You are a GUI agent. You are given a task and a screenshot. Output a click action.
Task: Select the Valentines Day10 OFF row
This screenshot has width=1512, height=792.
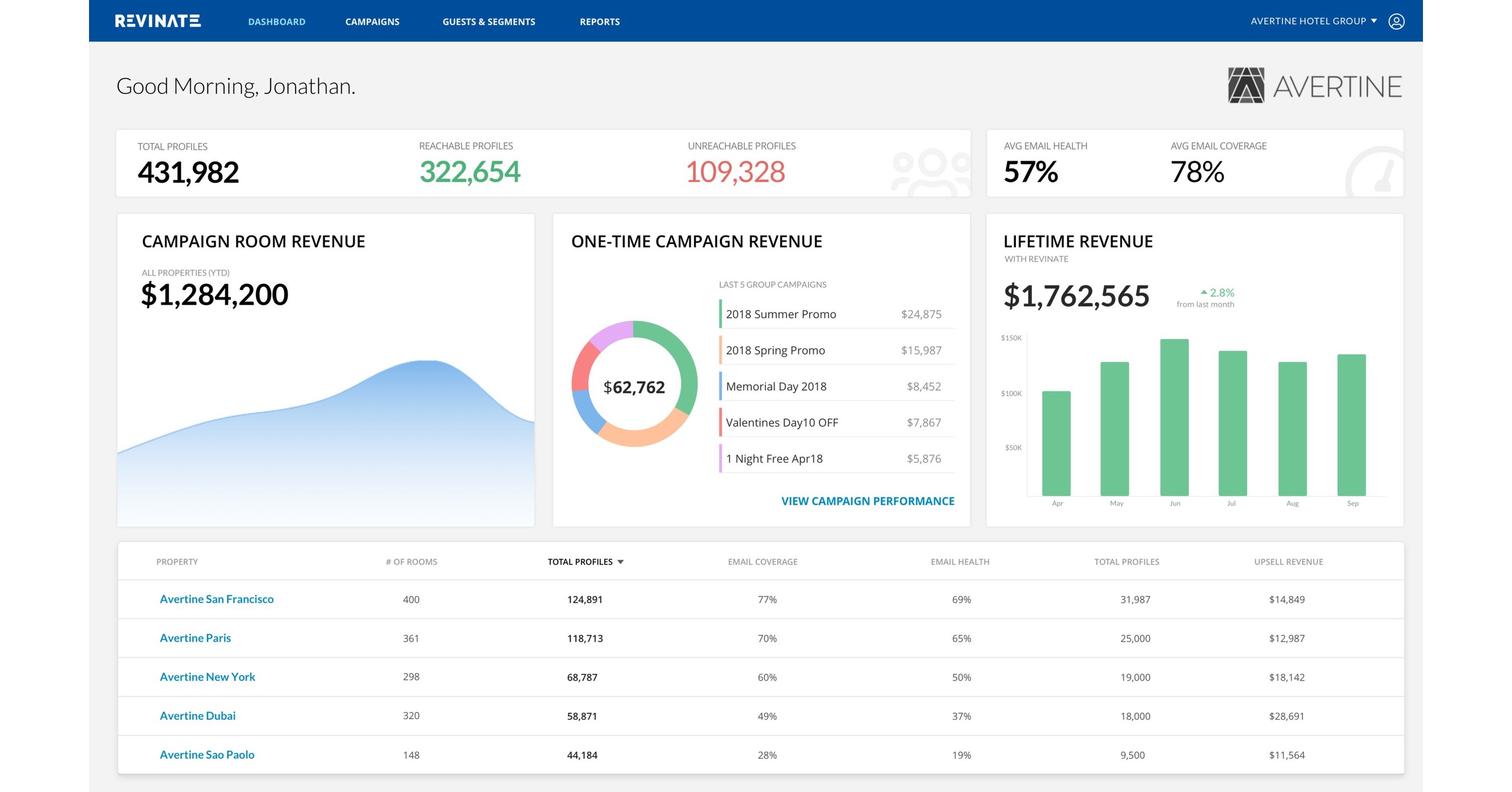point(837,423)
